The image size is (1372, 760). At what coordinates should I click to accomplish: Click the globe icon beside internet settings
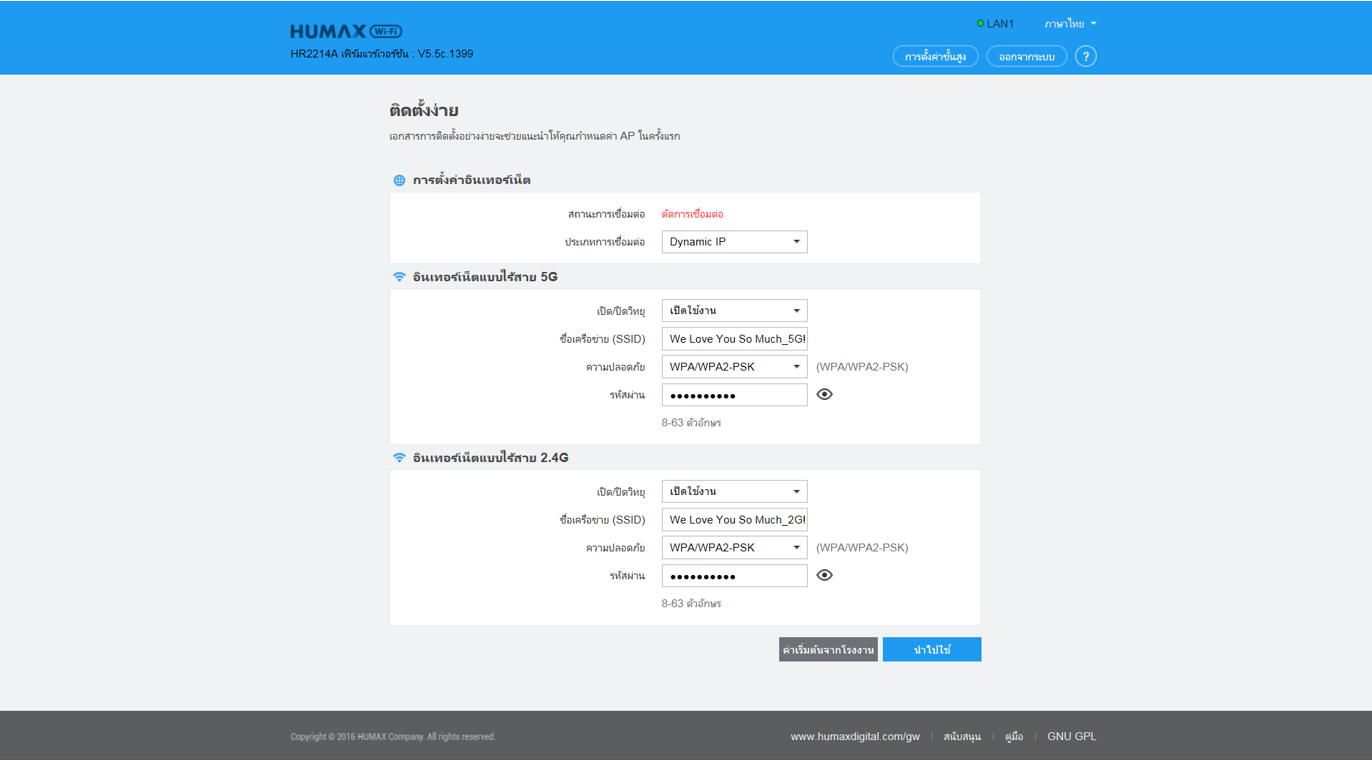[x=399, y=181]
